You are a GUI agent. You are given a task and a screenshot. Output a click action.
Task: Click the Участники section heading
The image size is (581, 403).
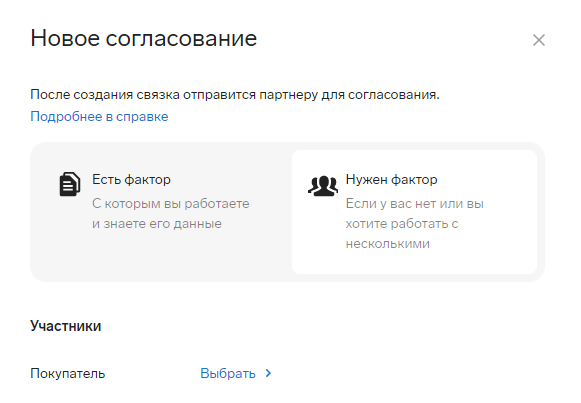coord(66,326)
